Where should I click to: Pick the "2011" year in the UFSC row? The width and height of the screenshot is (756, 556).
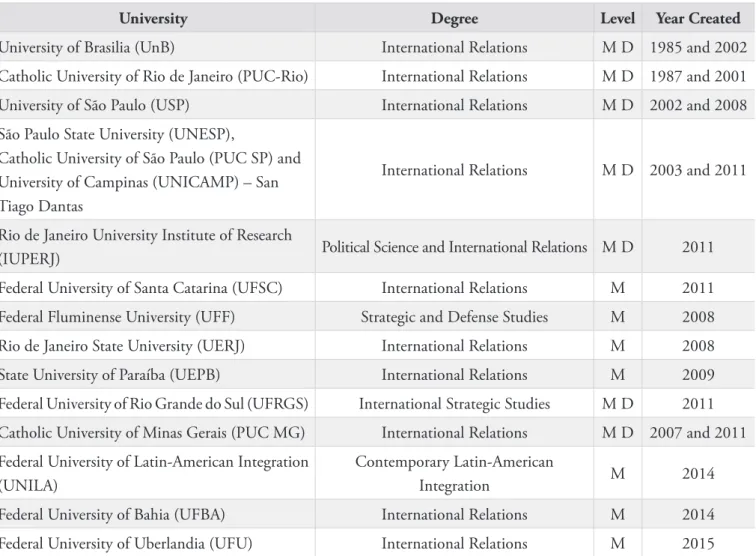tap(698, 288)
